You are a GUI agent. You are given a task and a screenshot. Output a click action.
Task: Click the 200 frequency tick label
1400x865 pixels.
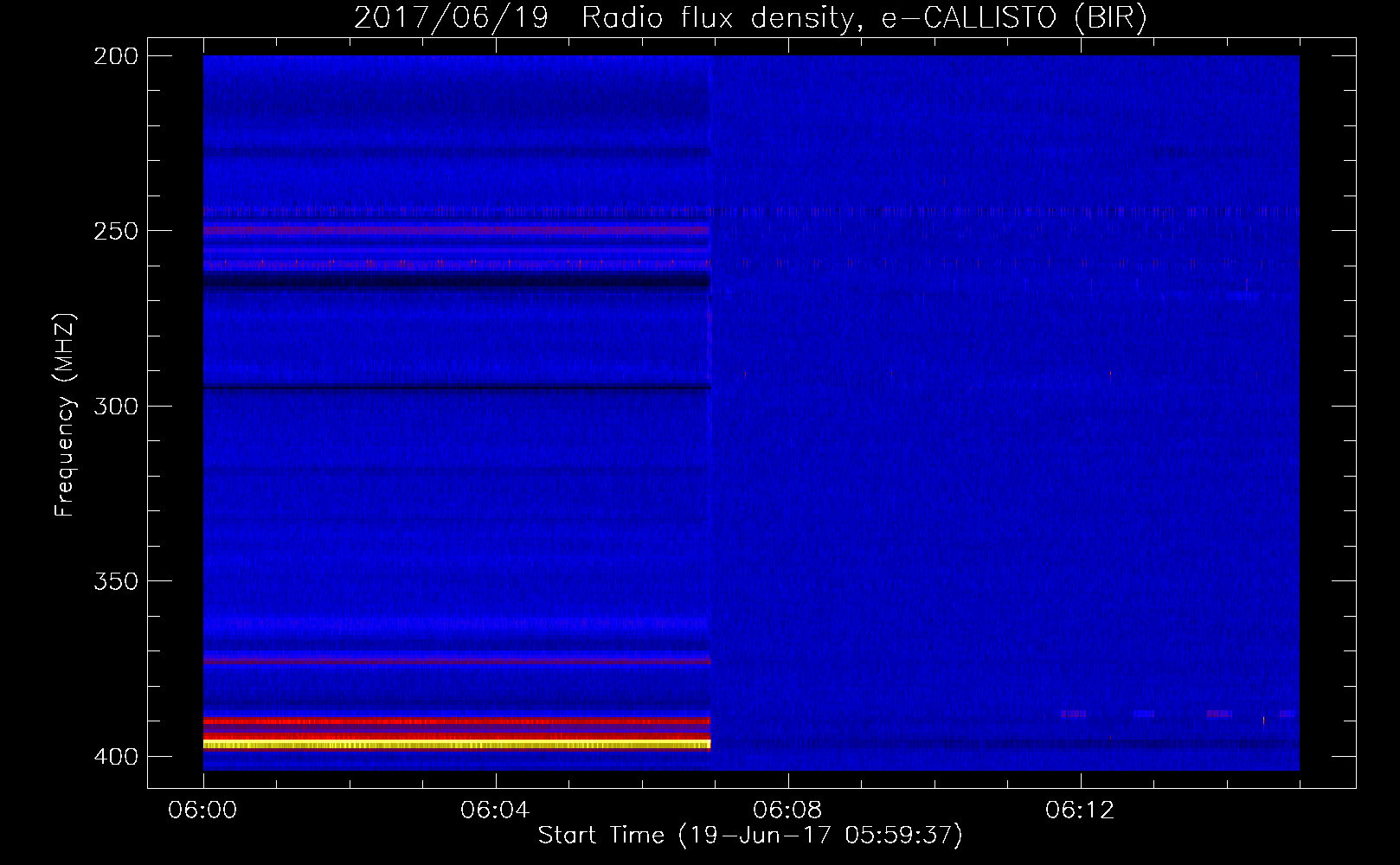click(116, 56)
